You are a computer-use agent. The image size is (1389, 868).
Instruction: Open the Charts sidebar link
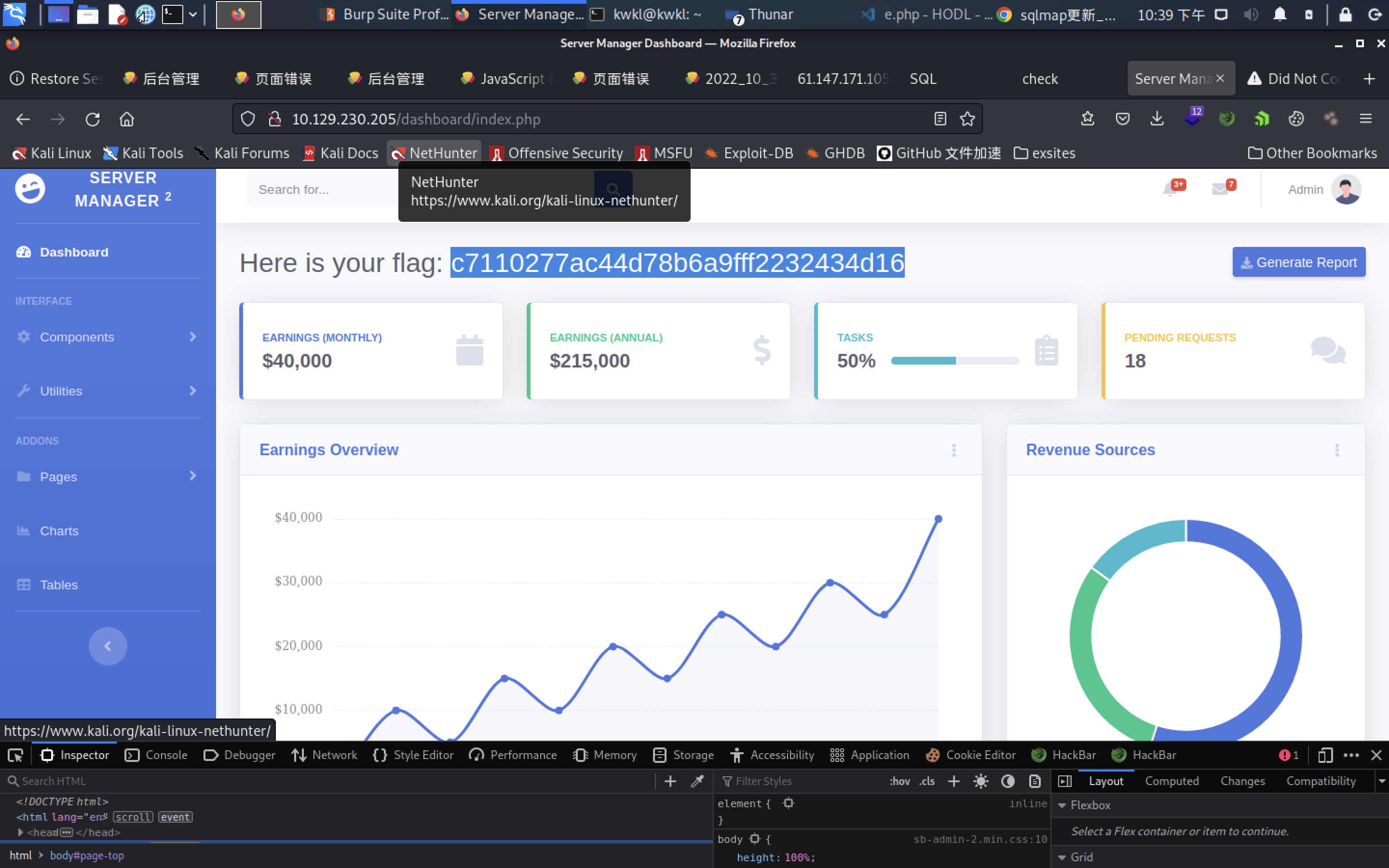click(59, 531)
